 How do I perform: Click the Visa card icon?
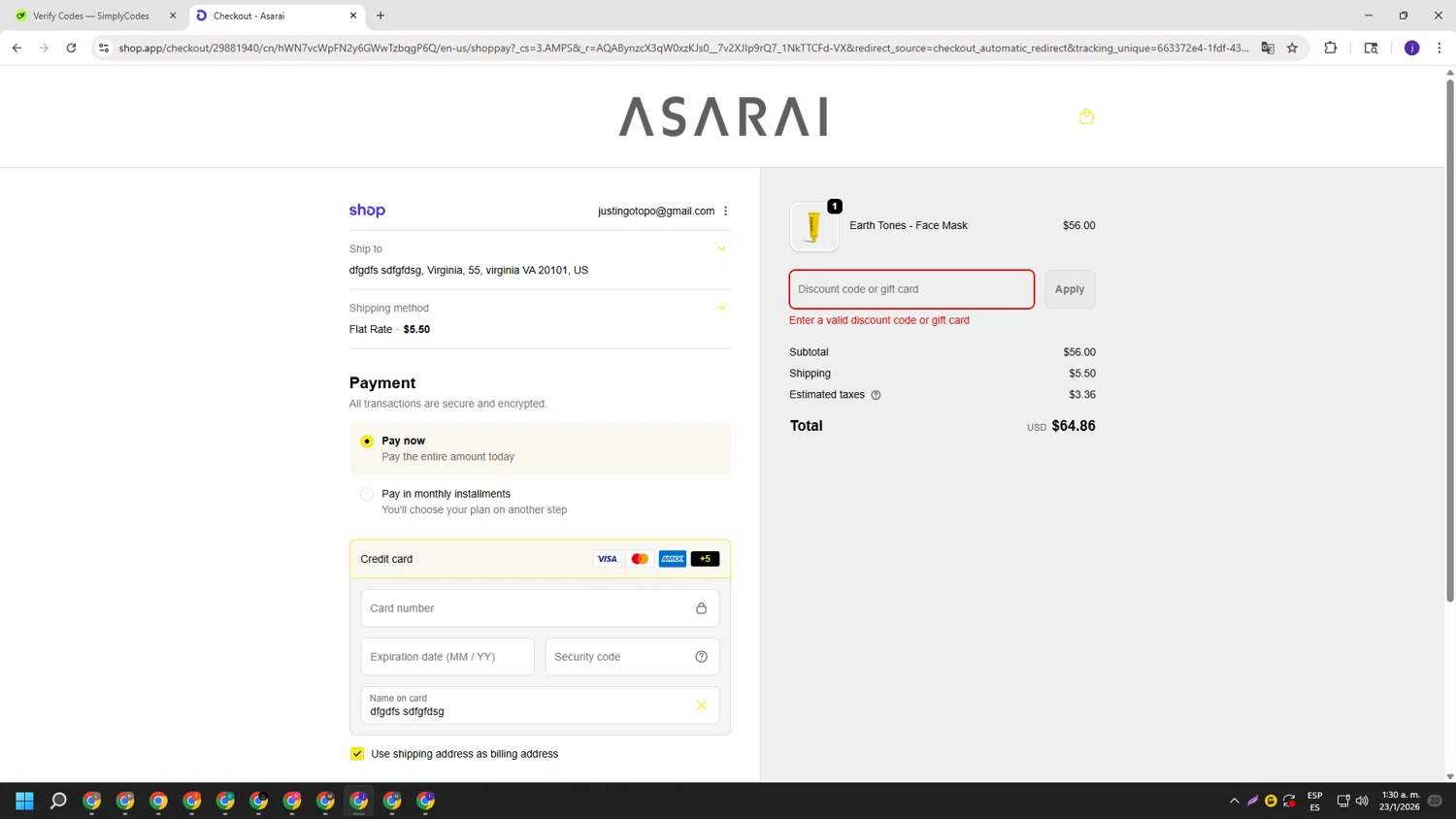[x=607, y=559]
